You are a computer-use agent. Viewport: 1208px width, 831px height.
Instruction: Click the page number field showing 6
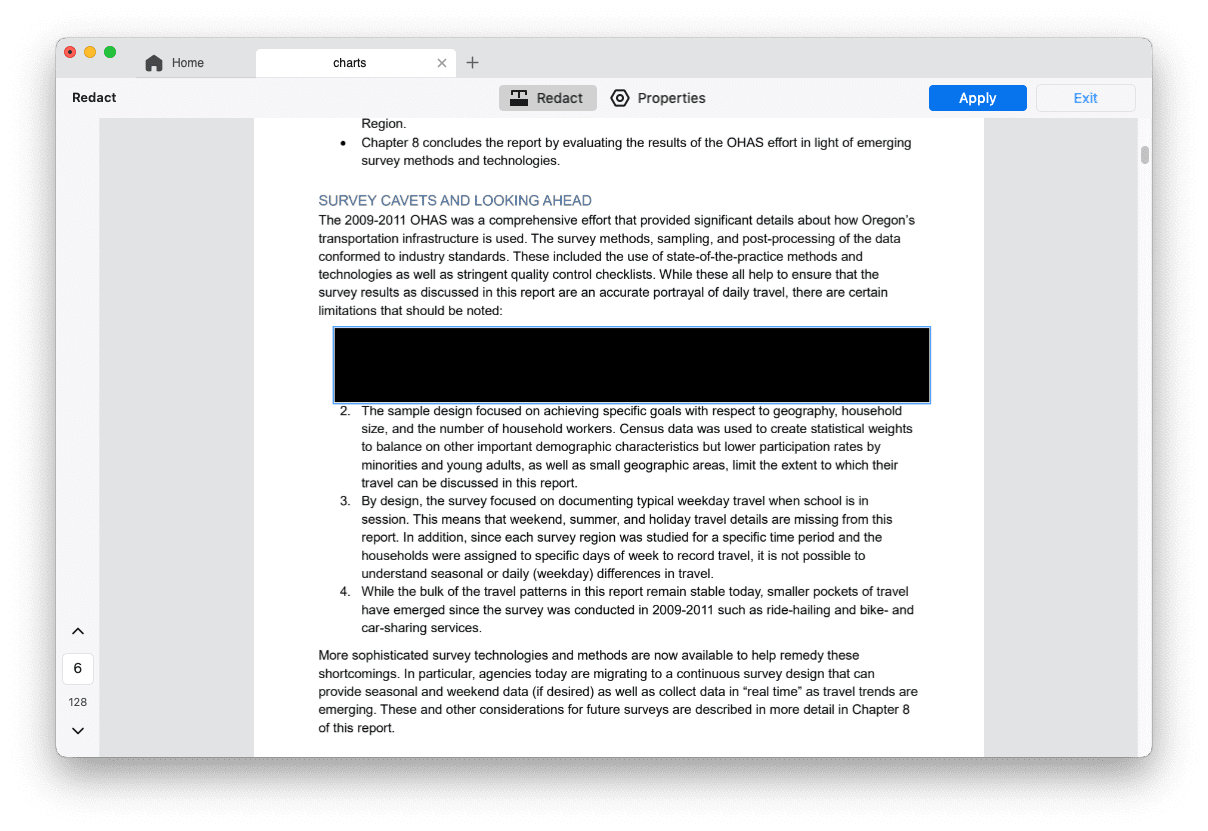[77, 668]
